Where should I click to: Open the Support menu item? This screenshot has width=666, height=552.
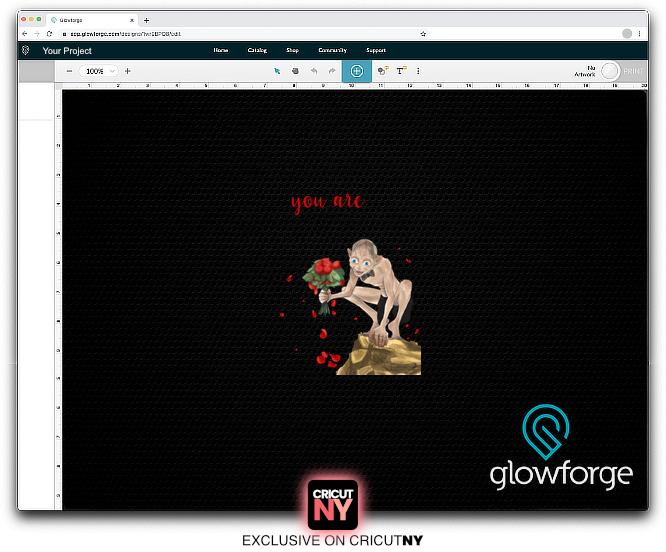(376, 50)
